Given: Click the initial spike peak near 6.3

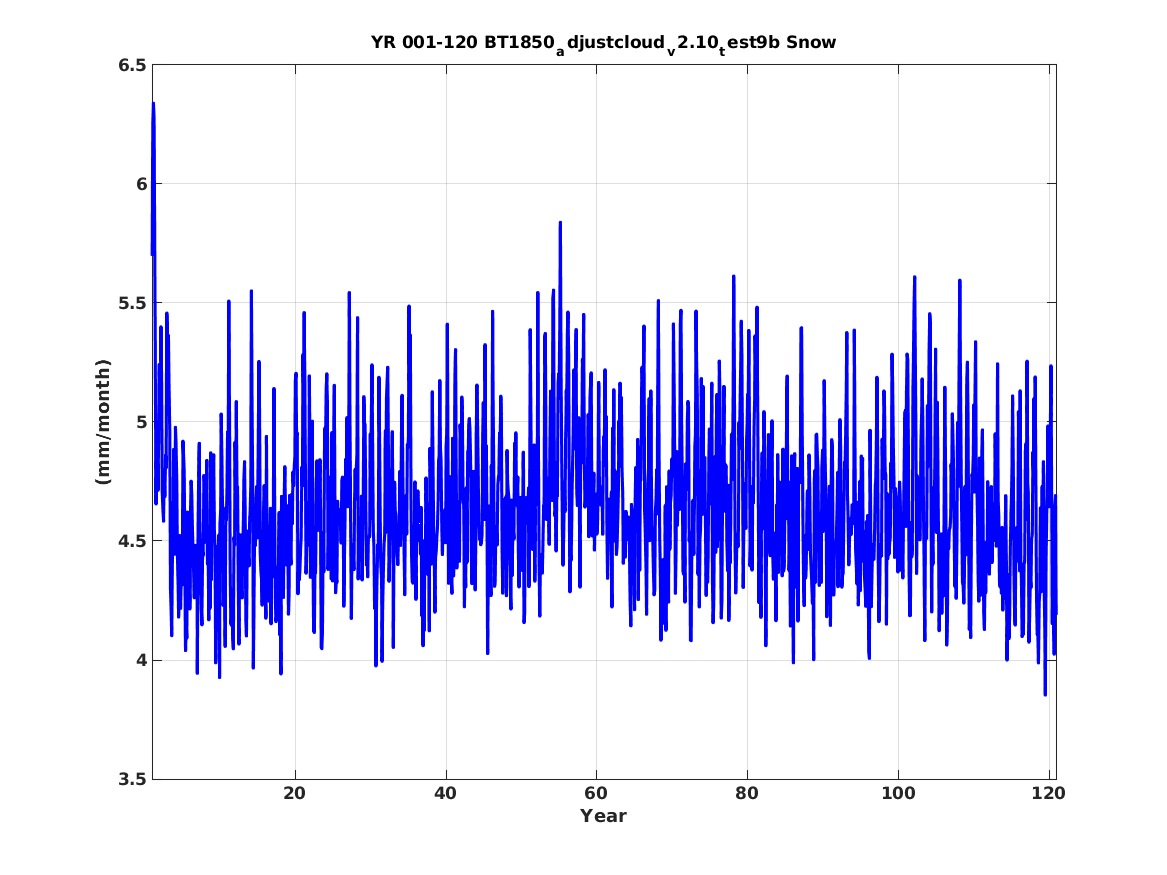Looking at the screenshot, I should 153,104.
